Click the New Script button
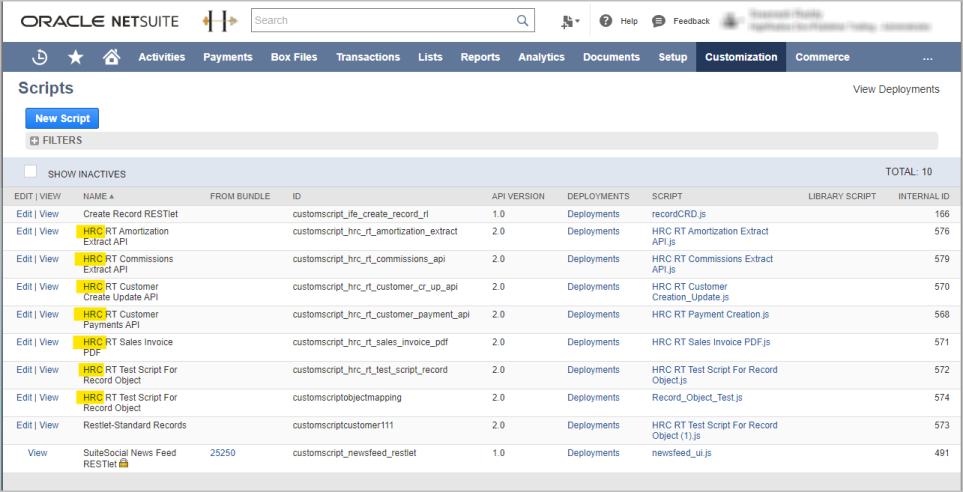This screenshot has height=492, width=963. tap(62, 118)
